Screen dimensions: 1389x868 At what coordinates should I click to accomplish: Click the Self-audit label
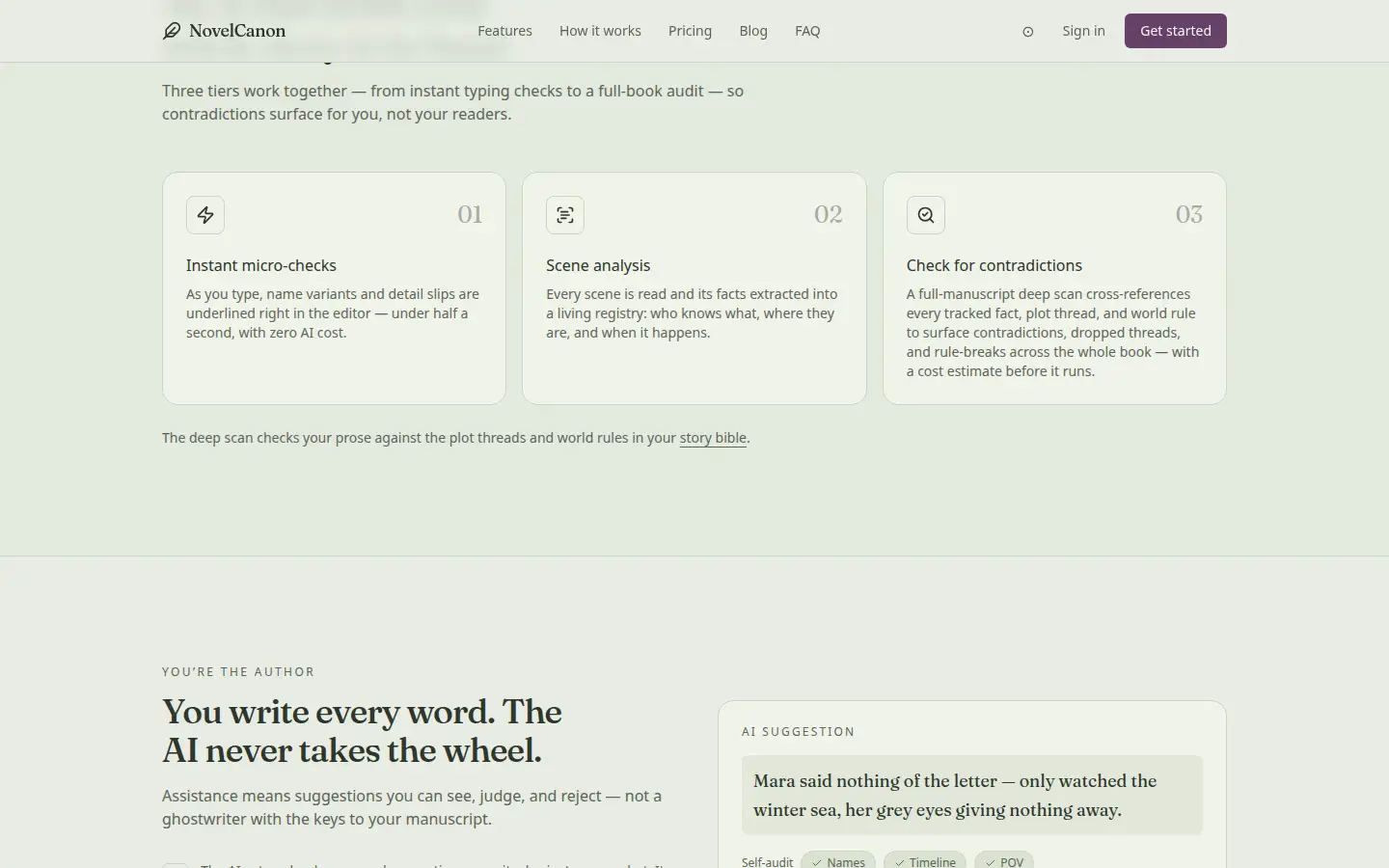(767, 862)
